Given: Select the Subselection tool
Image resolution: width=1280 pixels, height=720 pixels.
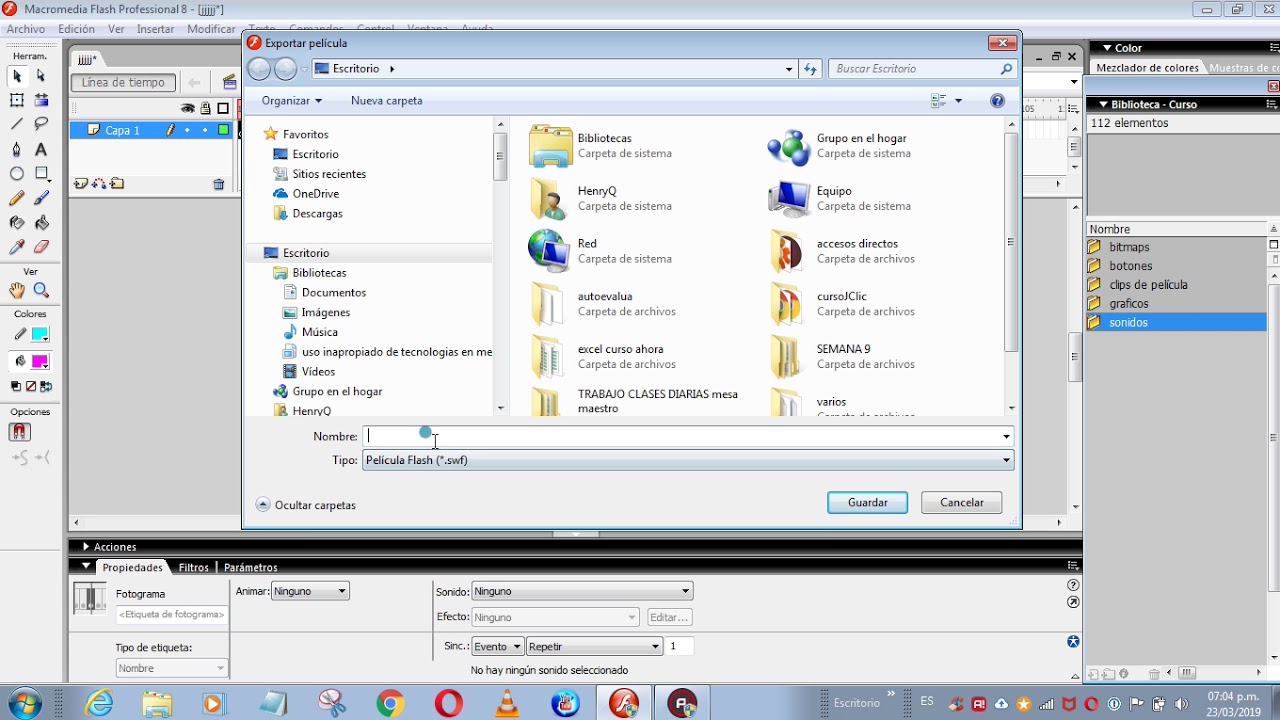Looking at the screenshot, I should tap(41, 76).
